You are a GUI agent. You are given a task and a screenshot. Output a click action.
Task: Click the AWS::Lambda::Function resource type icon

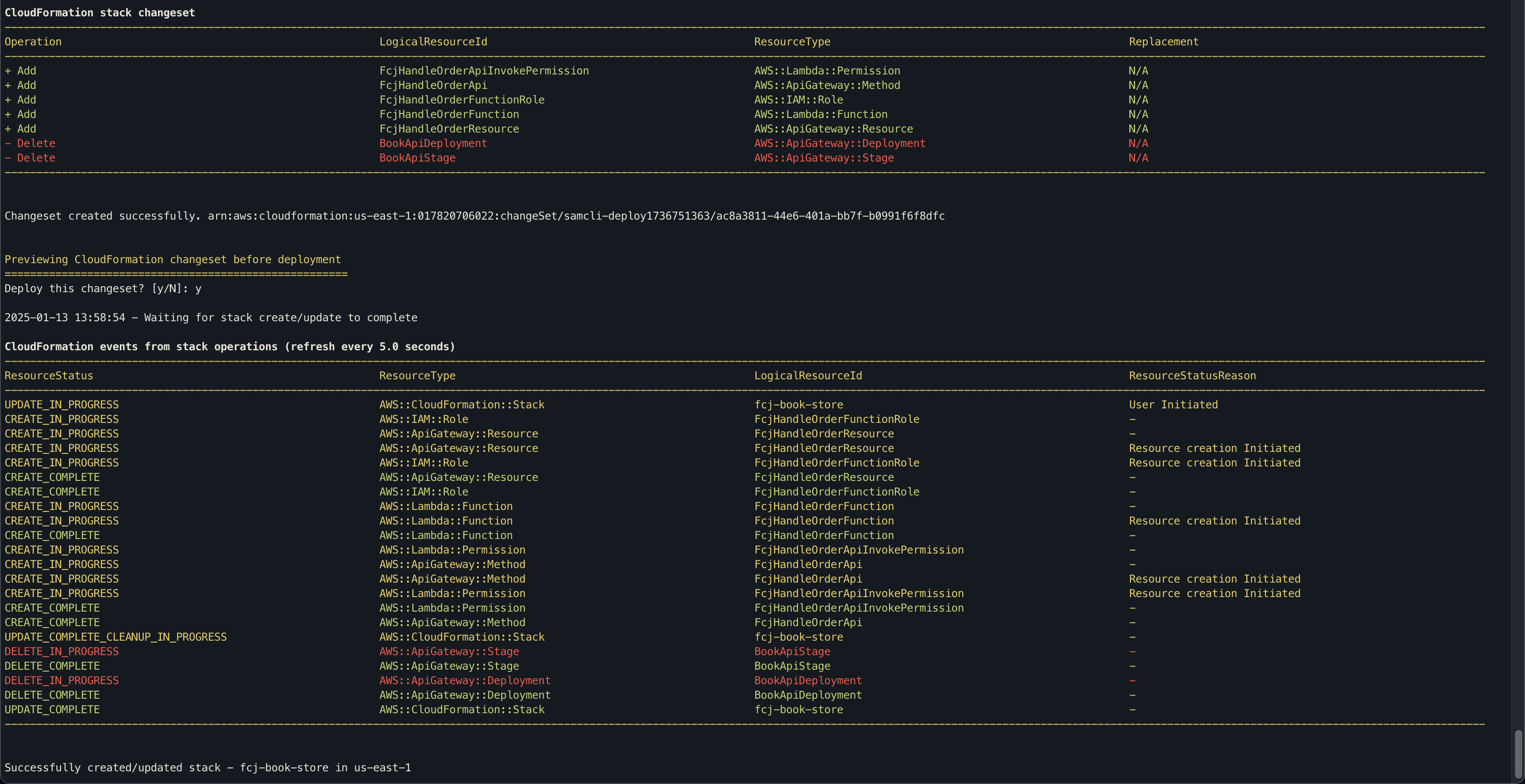click(820, 113)
